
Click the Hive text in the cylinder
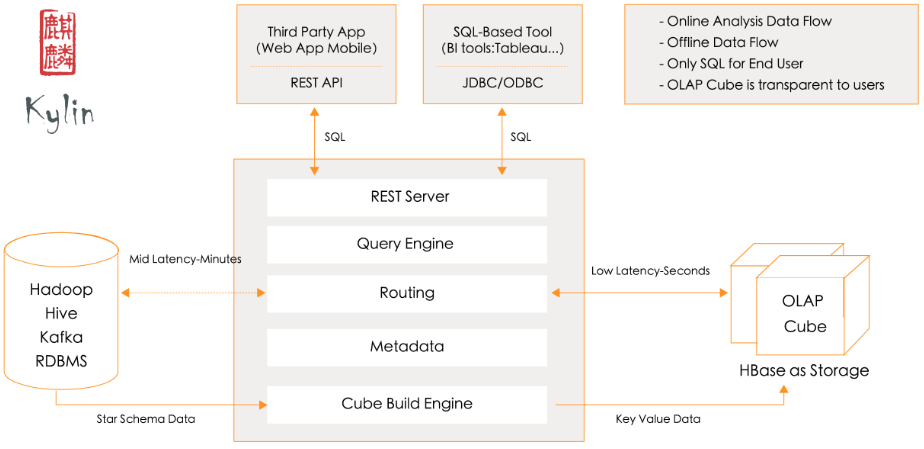(x=61, y=313)
